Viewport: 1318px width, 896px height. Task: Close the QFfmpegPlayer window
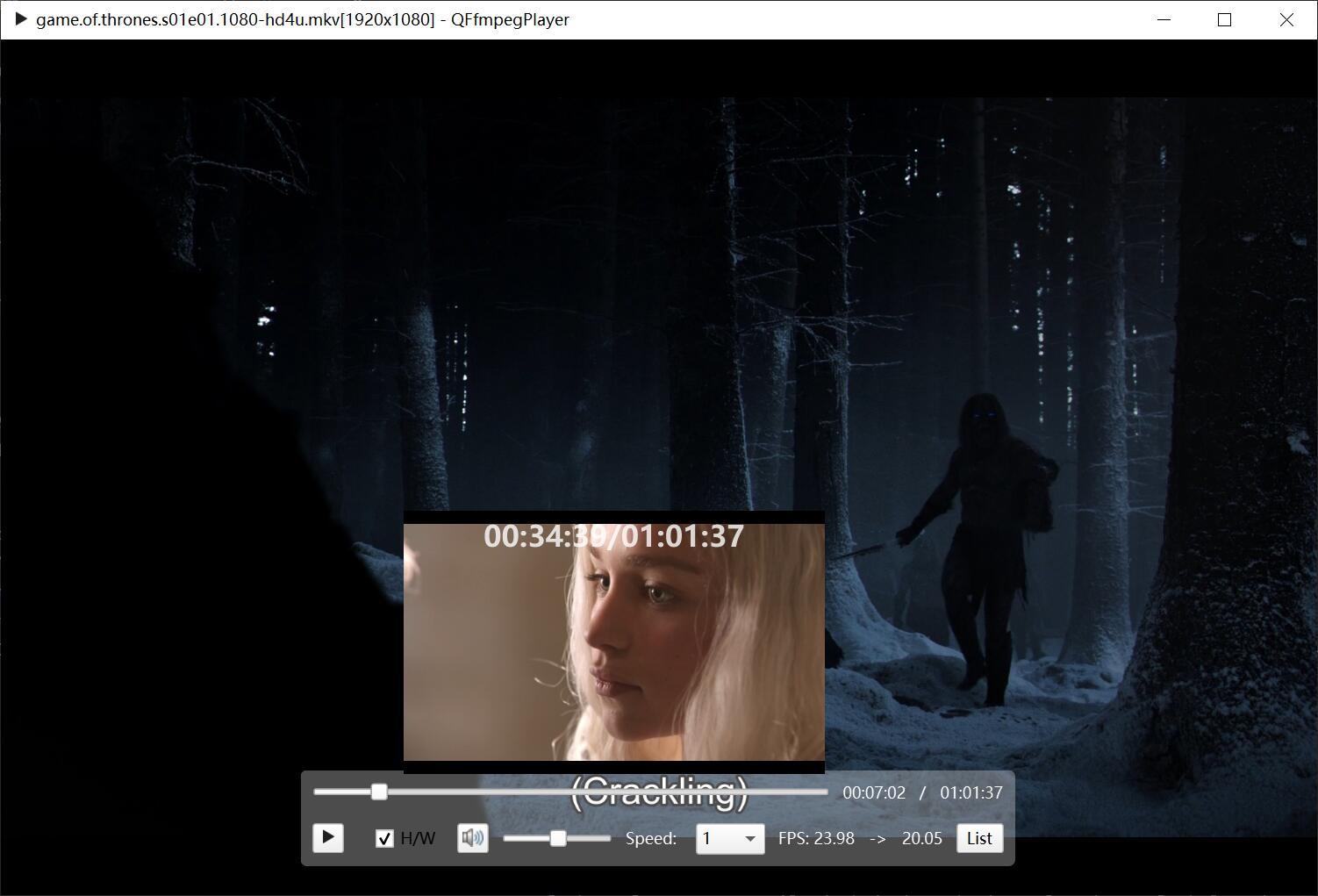(x=1286, y=19)
